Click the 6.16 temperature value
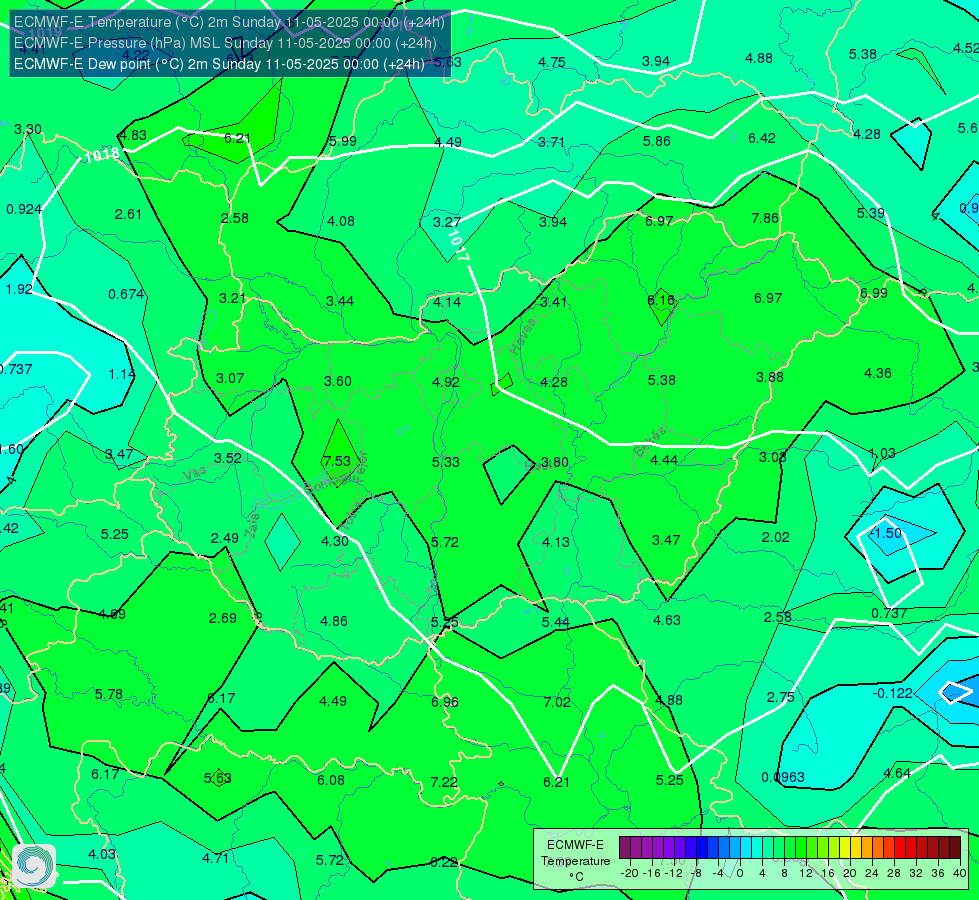 (x=661, y=300)
